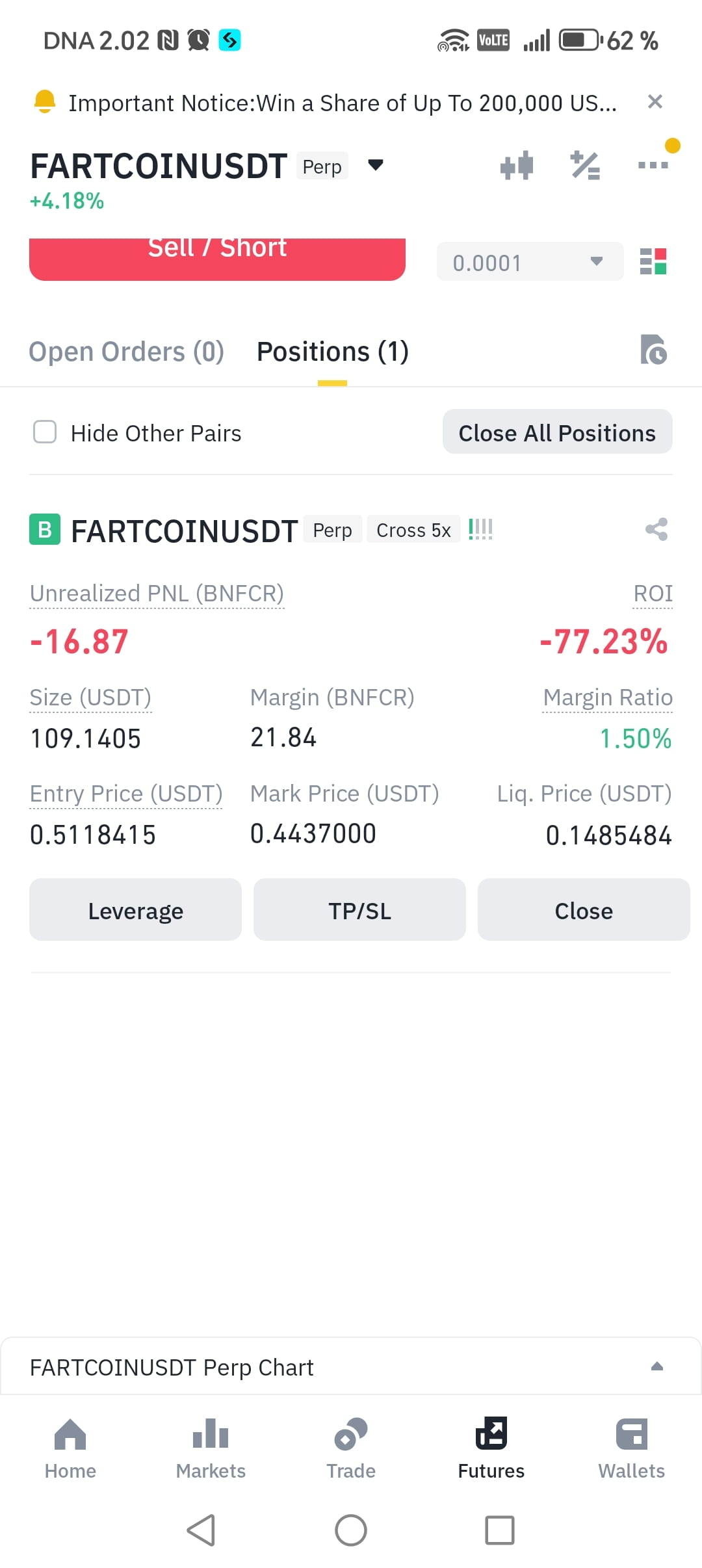Tap the notice bell icon
The height and width of the screenshot is (1568, 702).
[45, 102]
